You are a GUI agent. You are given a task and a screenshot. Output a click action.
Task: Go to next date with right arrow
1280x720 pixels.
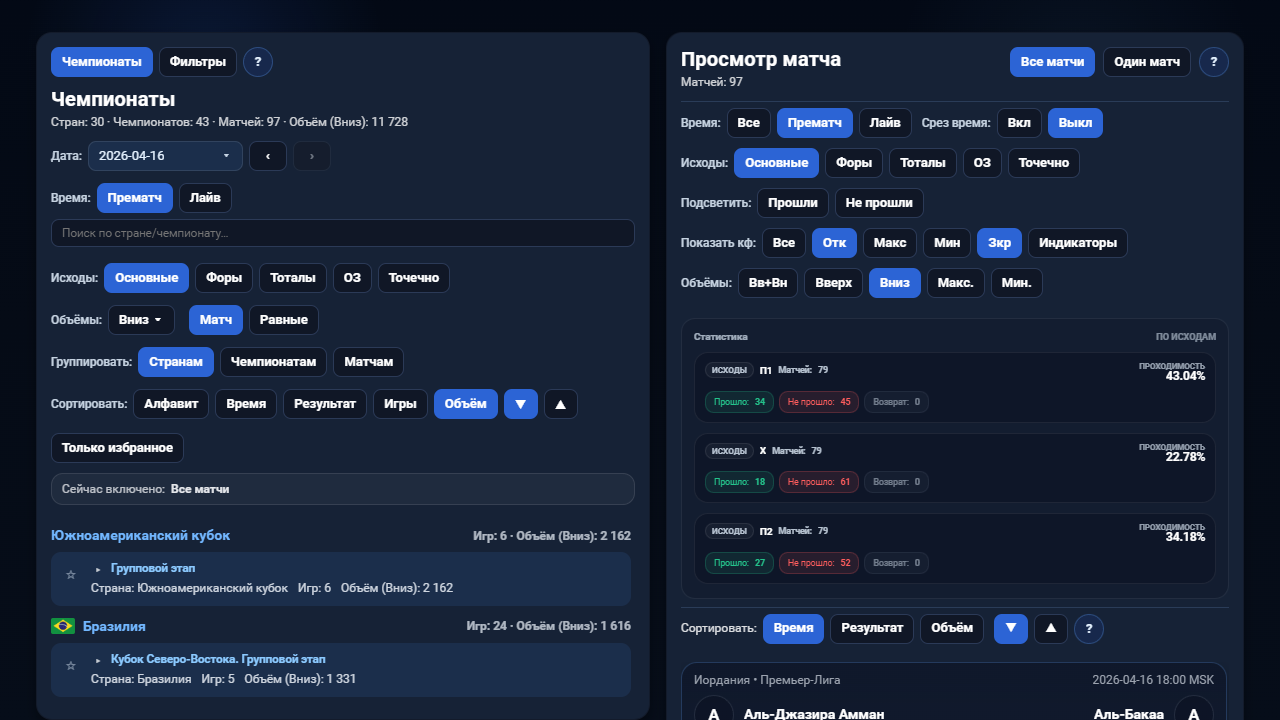coord(312,156)
